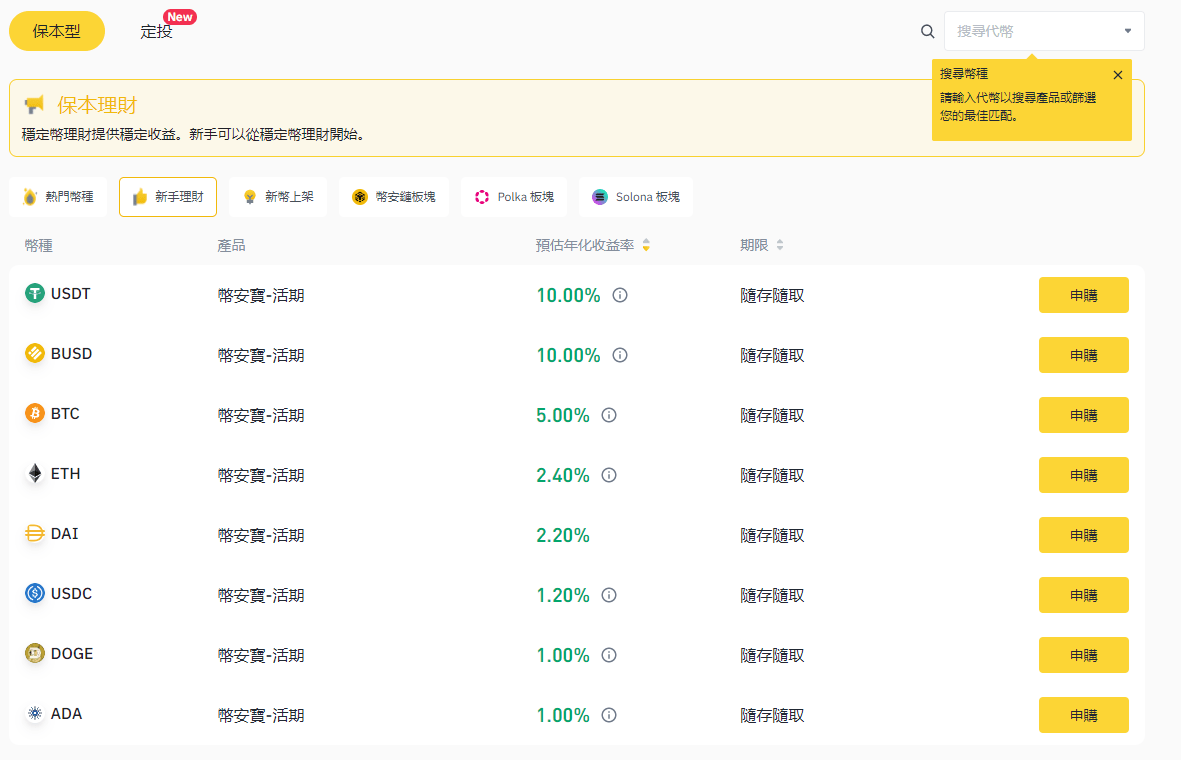This screenshot has height=760, width=1181.
Task: Click info icon beside DOGE 1.00% rate
Action: [609, 655]
